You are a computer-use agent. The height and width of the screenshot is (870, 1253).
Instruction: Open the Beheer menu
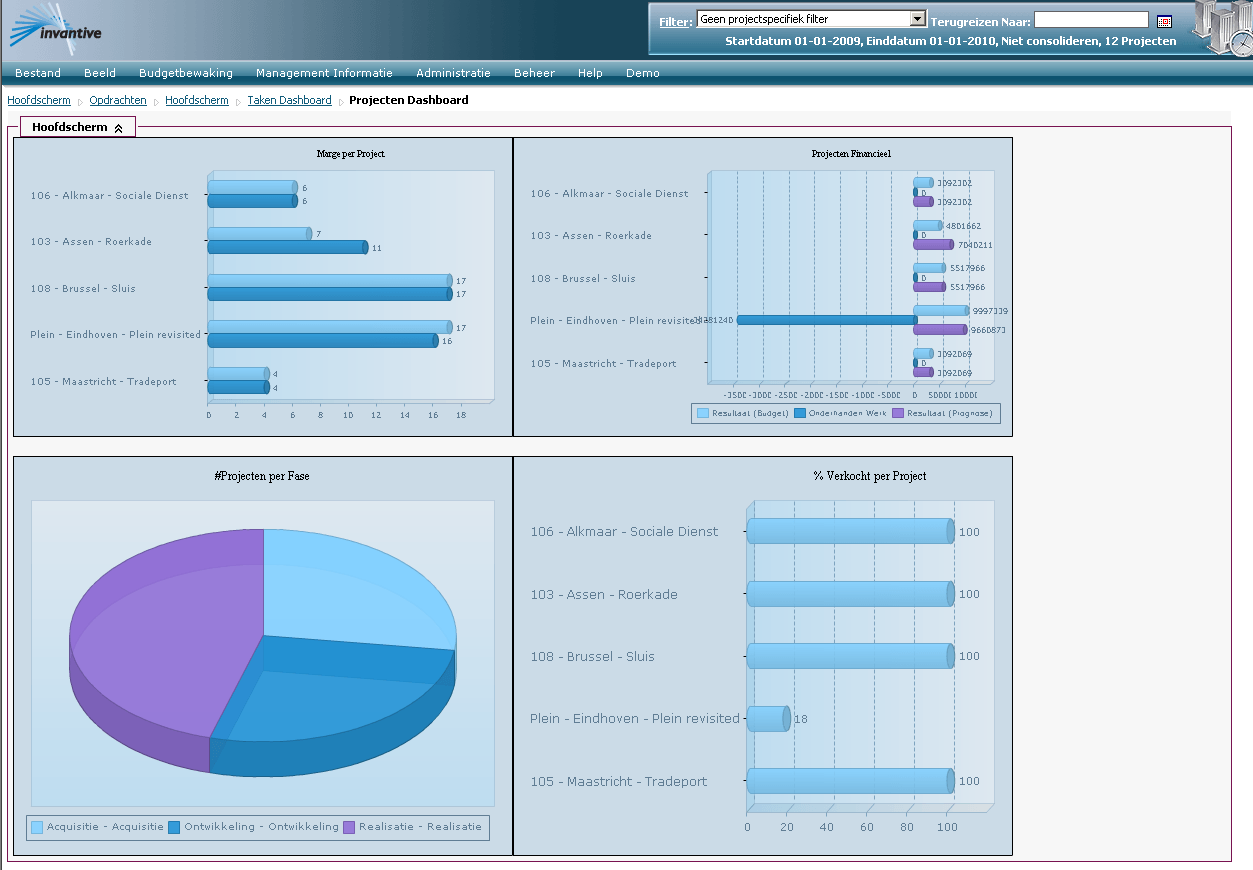click(533, 72)
